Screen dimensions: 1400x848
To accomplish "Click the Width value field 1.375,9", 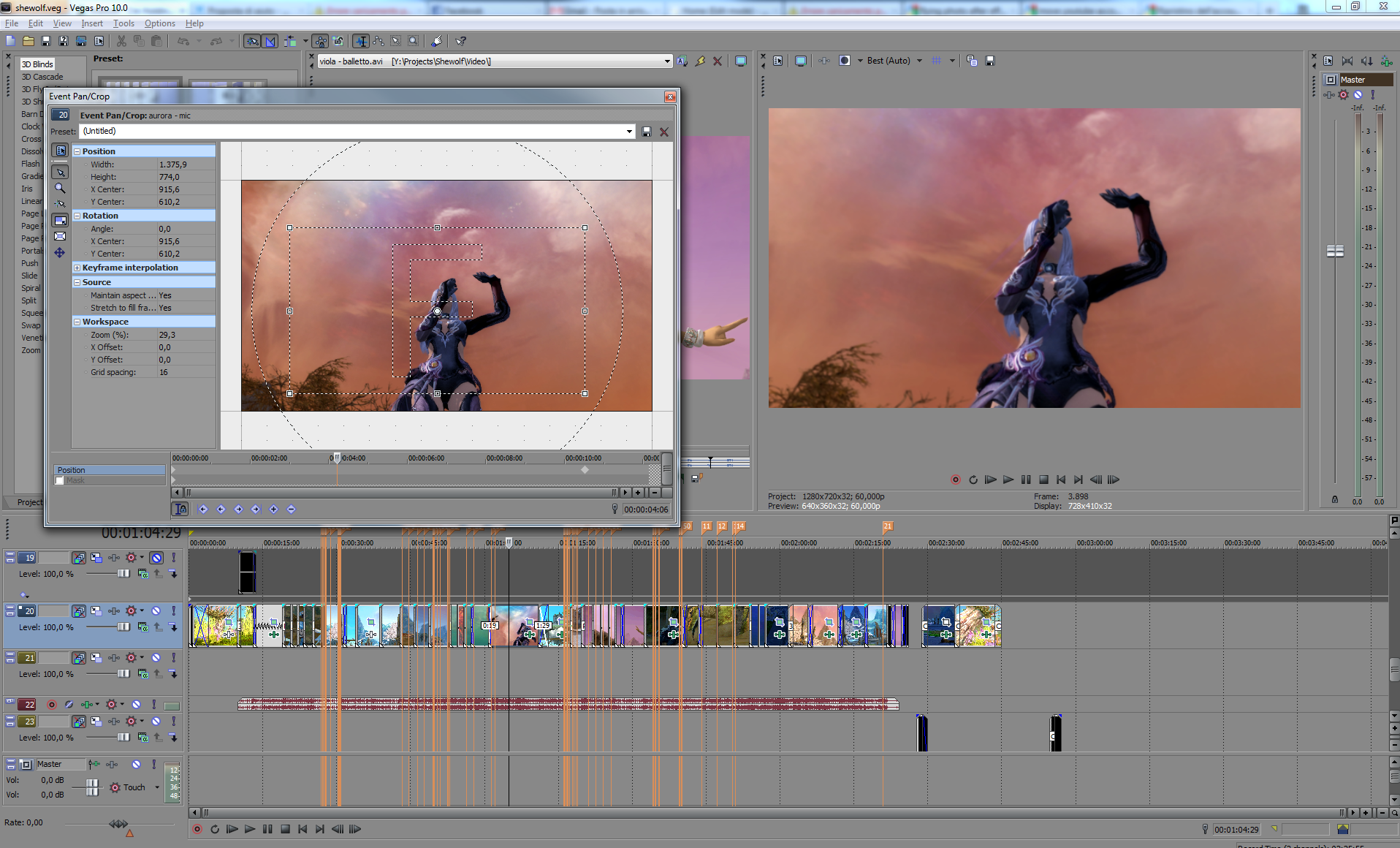I will coord(186,164).
